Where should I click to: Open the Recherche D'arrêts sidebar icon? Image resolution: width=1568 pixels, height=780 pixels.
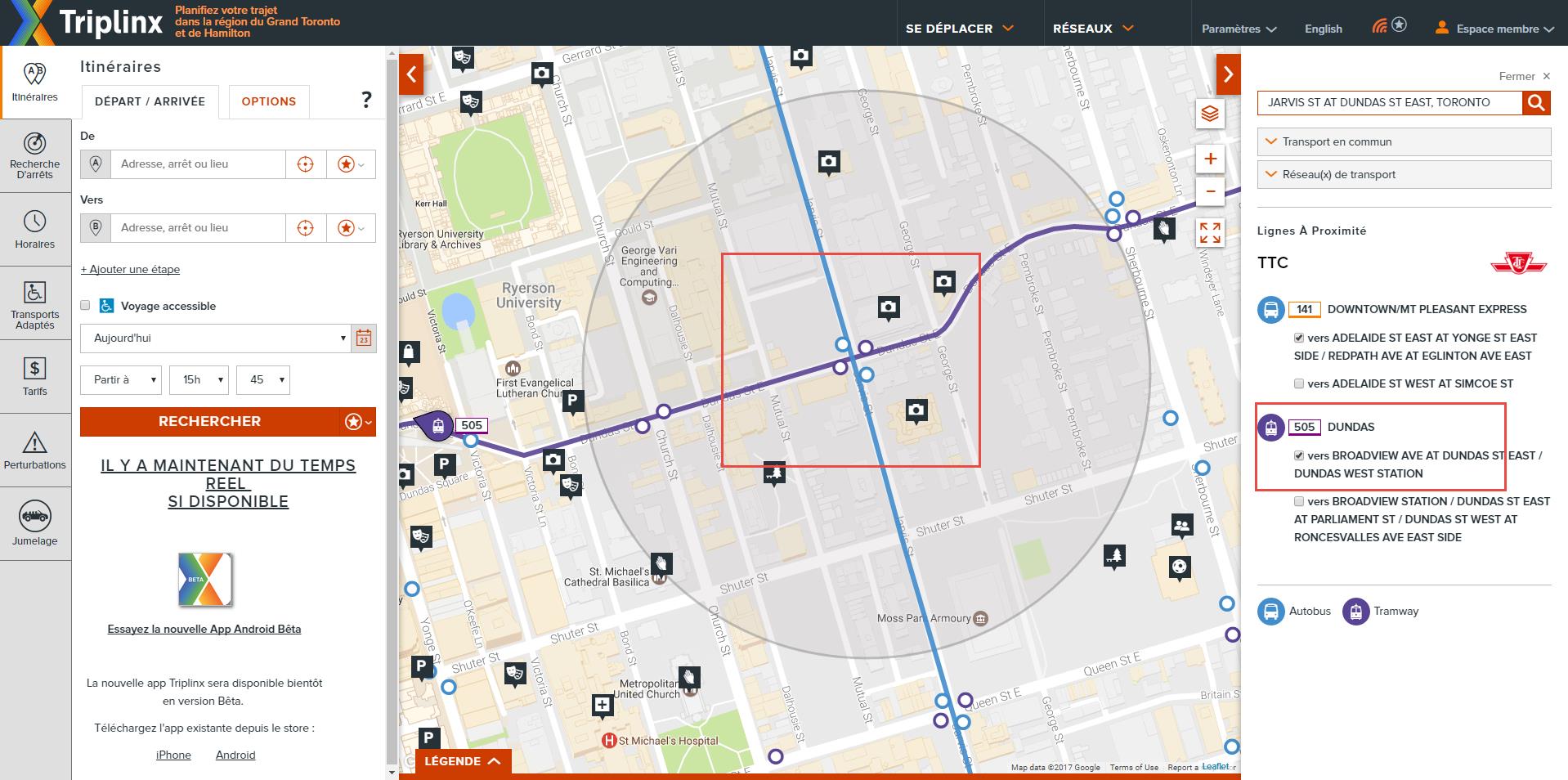pyautogui.click(x=34, y=155)
